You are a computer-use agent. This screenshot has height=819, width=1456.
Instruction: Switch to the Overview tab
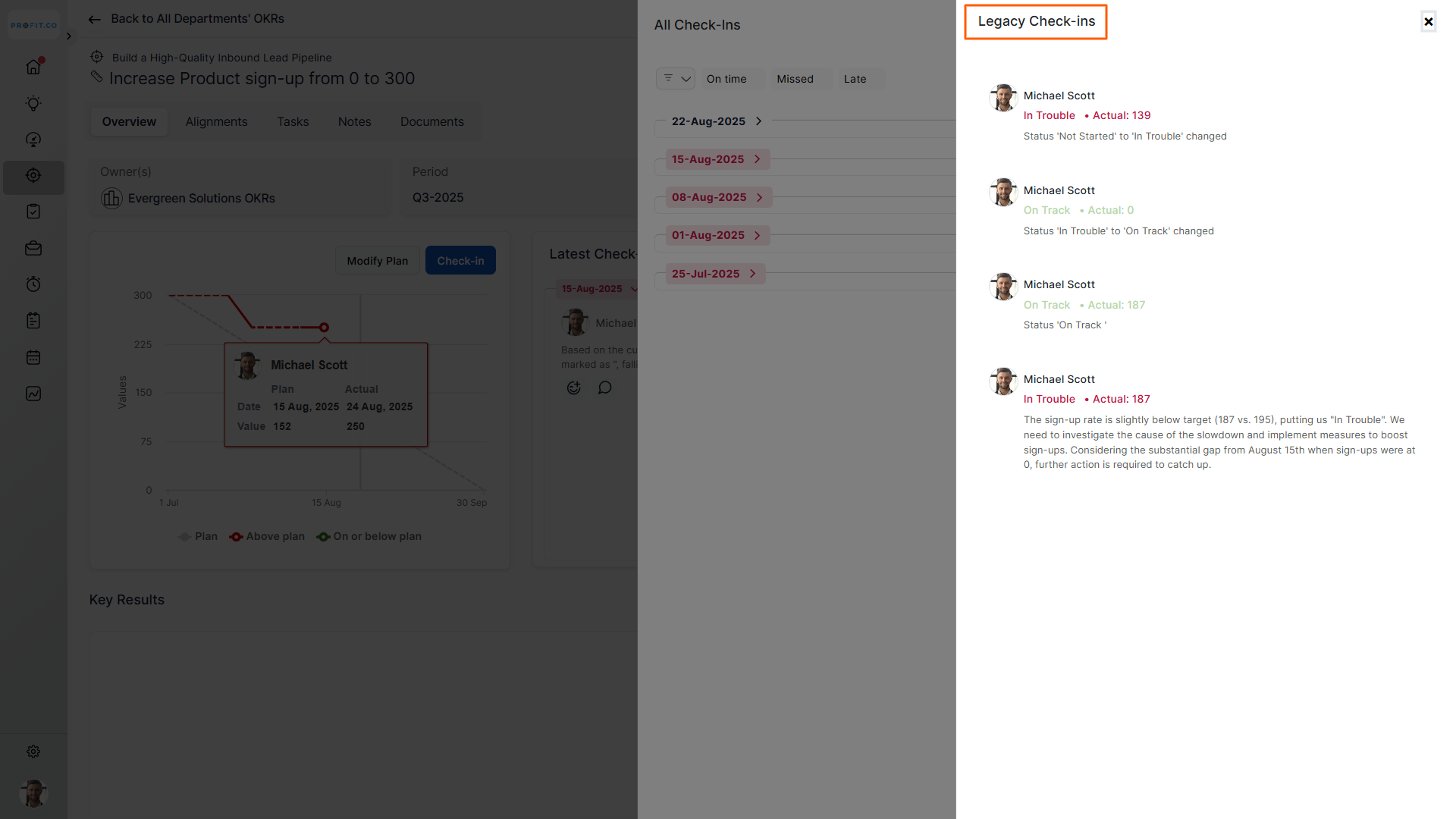[129, 122]
